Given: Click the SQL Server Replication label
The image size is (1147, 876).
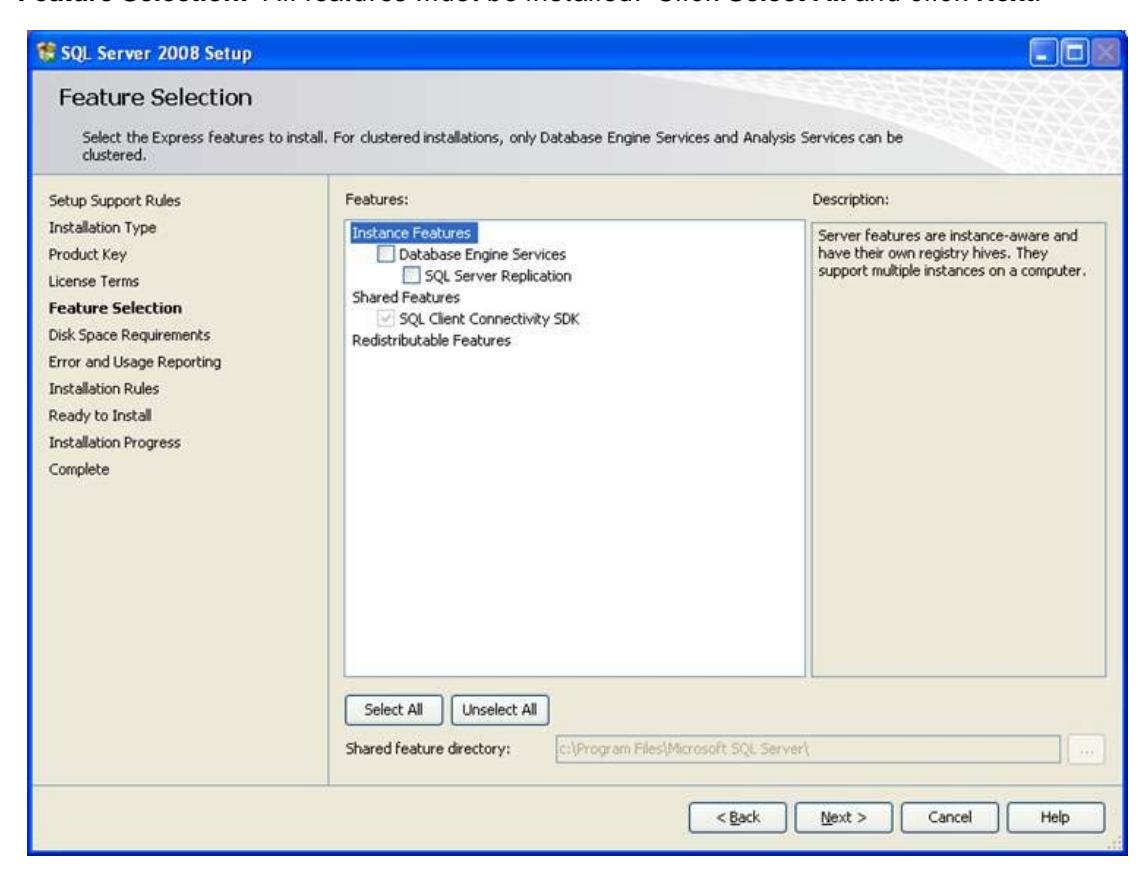Looking at the screenshot, I should [x=497, y=276].
